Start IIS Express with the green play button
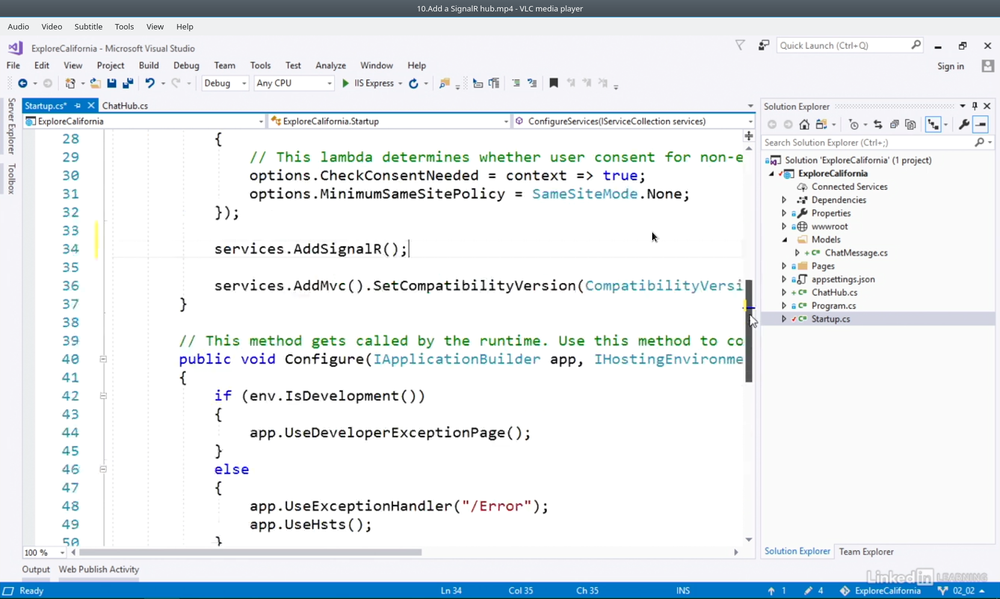The width and height of the screenshot is (1000, 599). [345, 84]
